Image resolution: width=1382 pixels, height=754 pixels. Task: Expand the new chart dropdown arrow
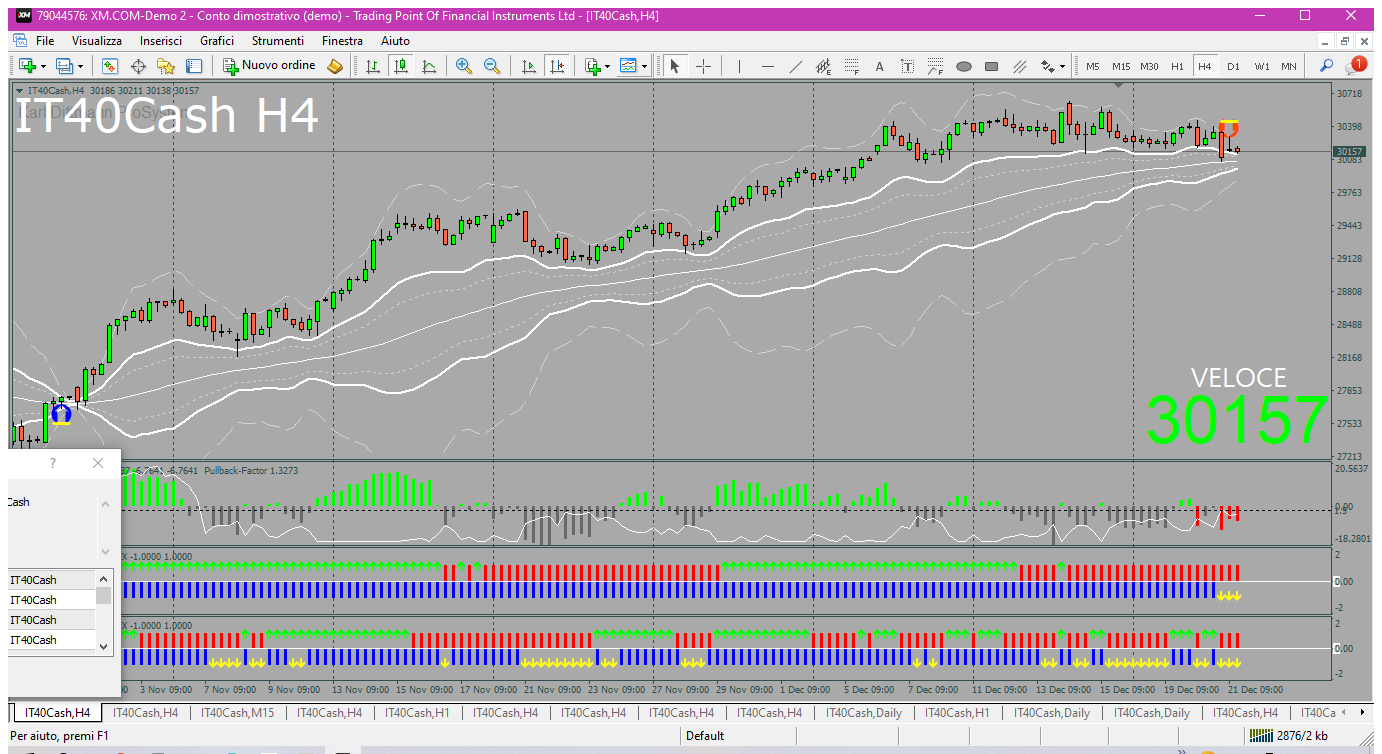[x=43, y=66]
